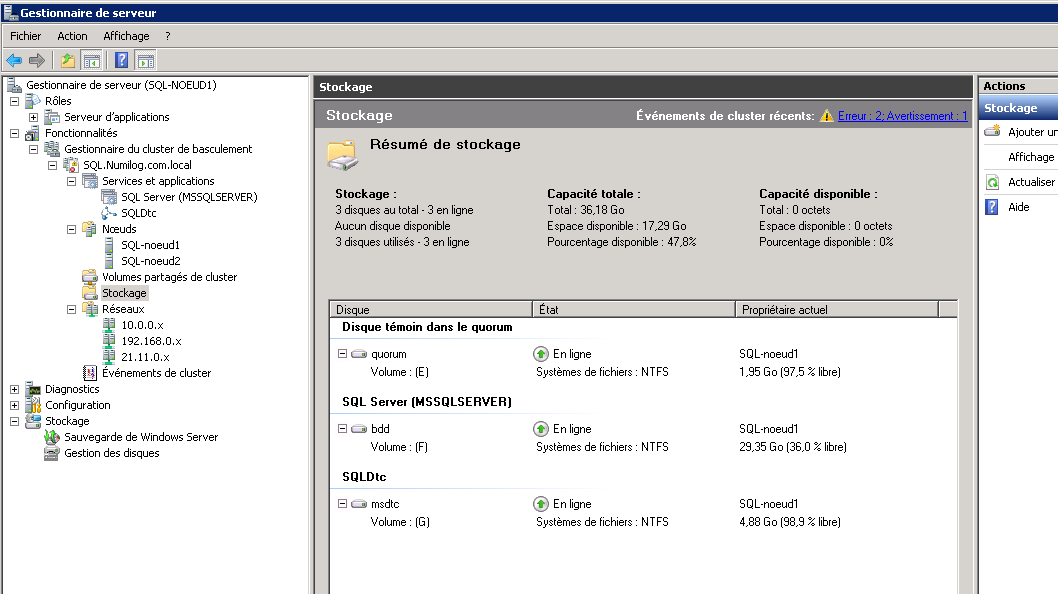Collapse the quorum disk row

342,354
